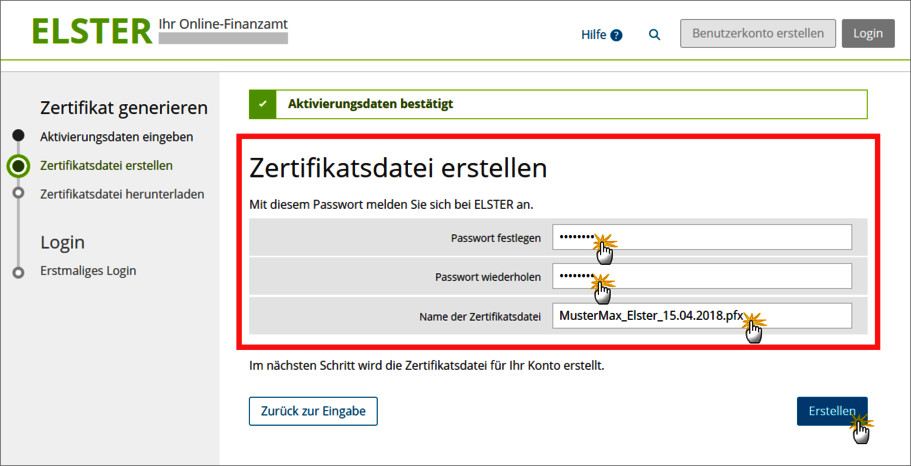Click 'Aktivierungsdaten bestätigt' message text
Image resolution: width=911 pixels, height=466 pixels.
pos(371,105)
